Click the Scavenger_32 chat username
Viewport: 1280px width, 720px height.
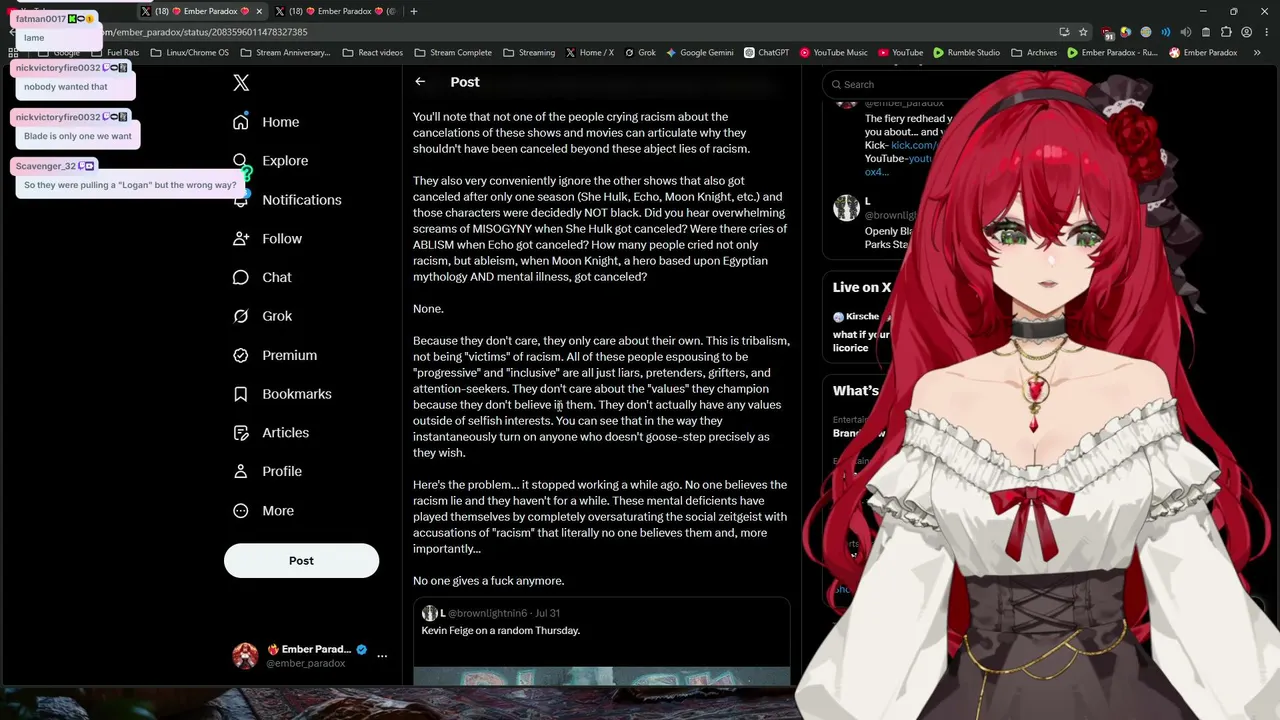46,166
